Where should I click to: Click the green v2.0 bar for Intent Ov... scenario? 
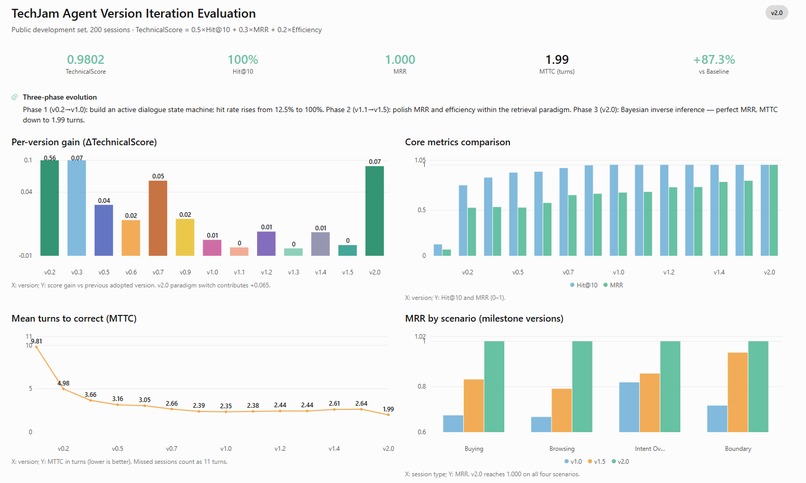tap(670, 386)
